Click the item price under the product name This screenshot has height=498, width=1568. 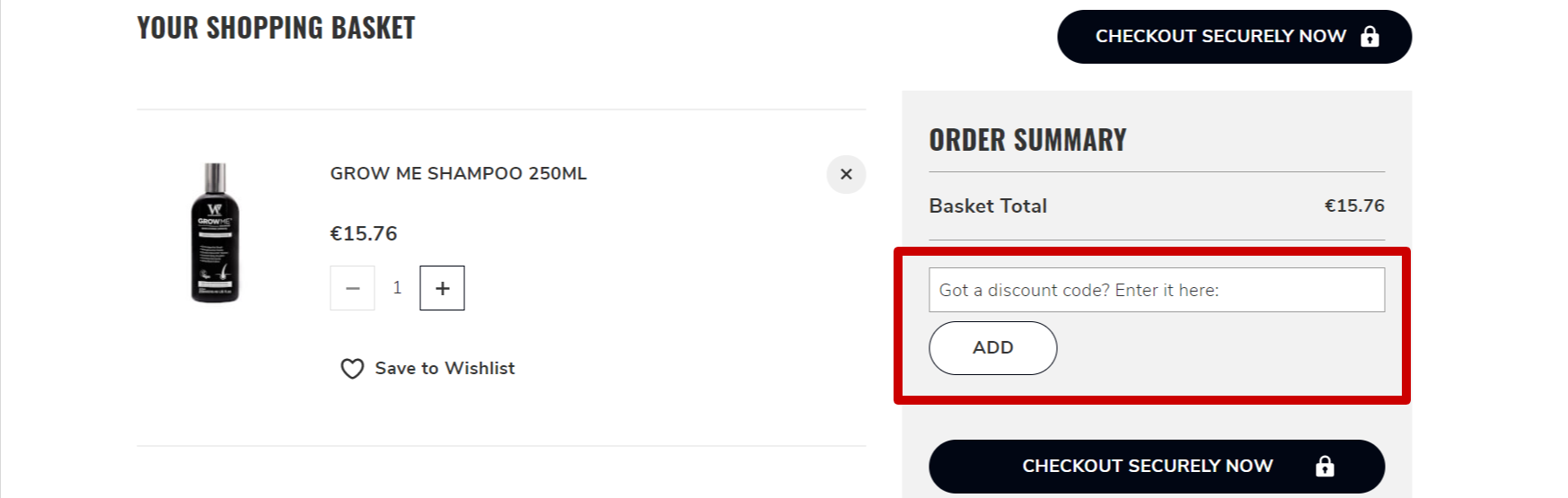point(364,234)
